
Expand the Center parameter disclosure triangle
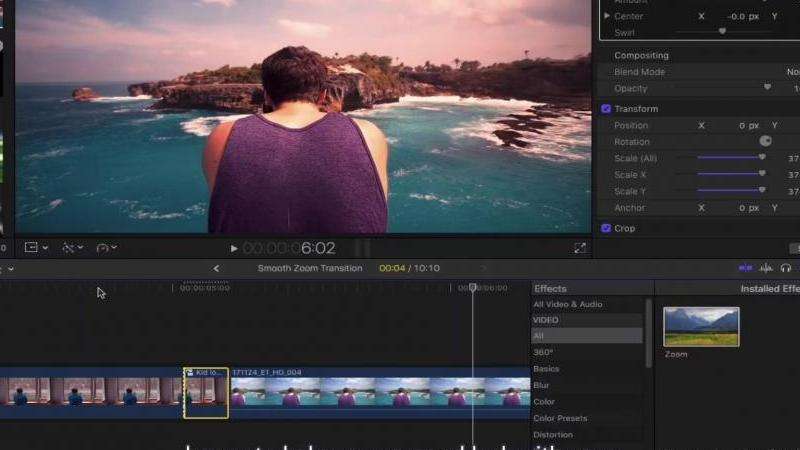607,16
